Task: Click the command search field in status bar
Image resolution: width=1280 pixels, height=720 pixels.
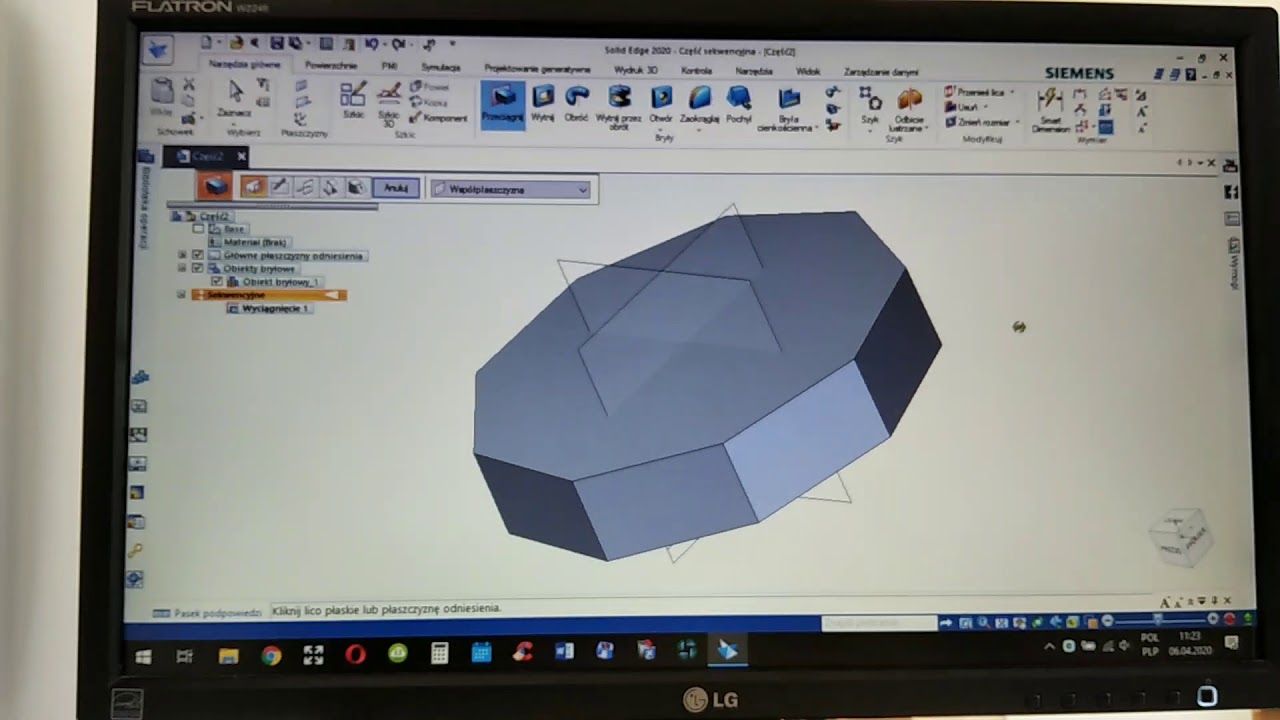Action: click(879, 623)
